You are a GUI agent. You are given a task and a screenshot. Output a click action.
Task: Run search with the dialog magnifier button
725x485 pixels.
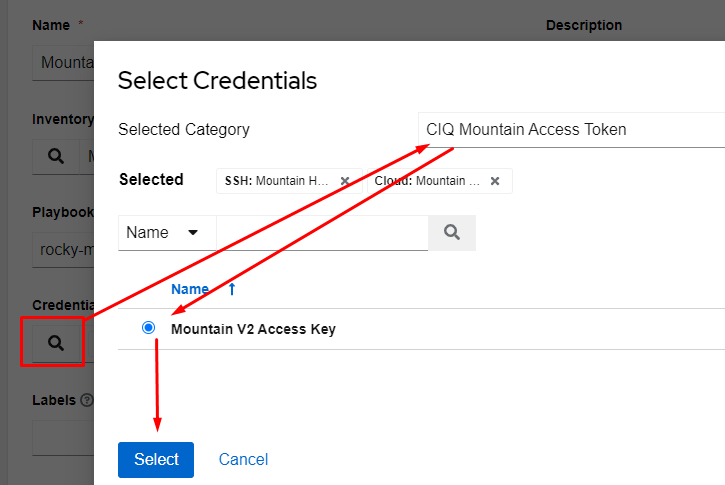point(452,232)
